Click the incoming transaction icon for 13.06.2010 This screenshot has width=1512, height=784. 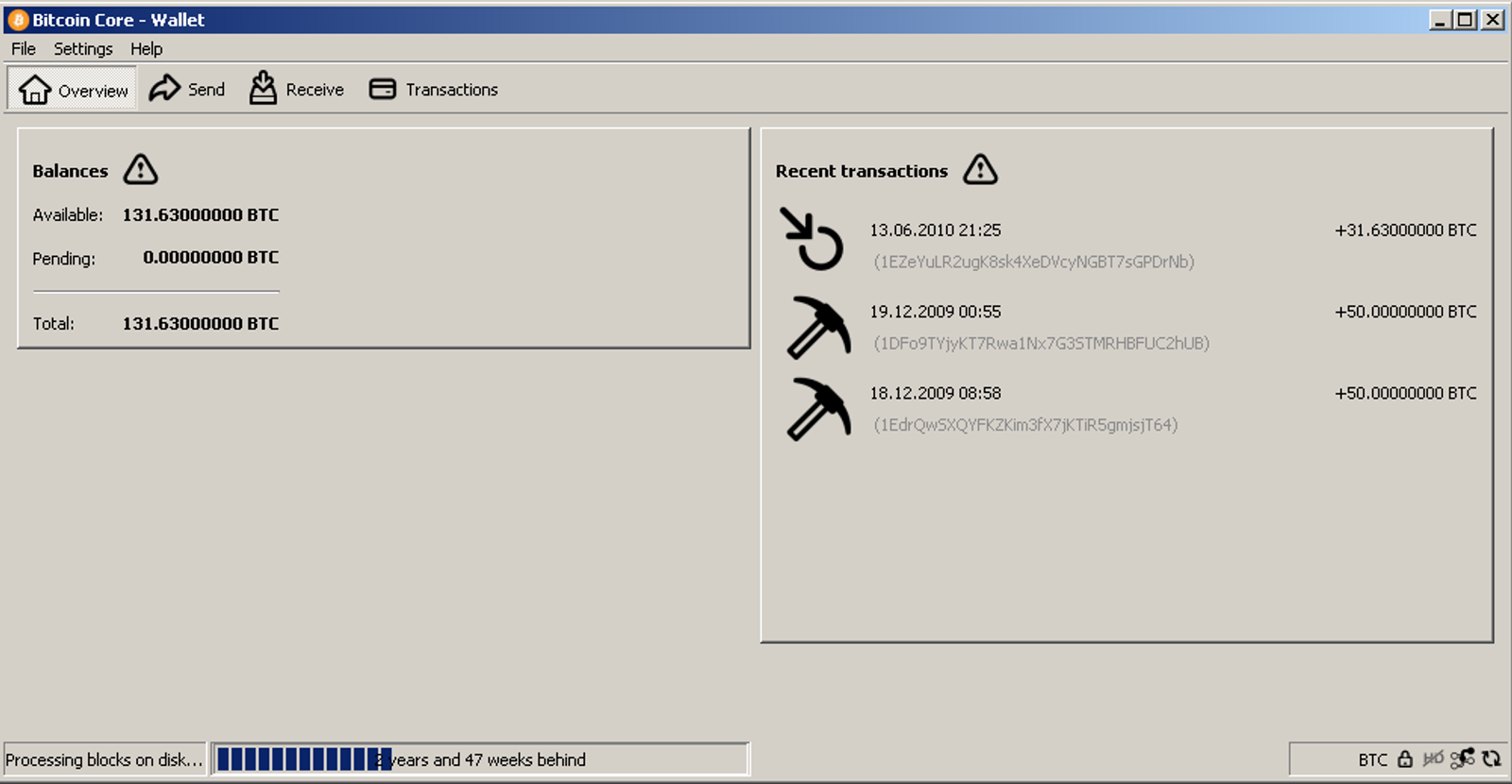(812, 239)
